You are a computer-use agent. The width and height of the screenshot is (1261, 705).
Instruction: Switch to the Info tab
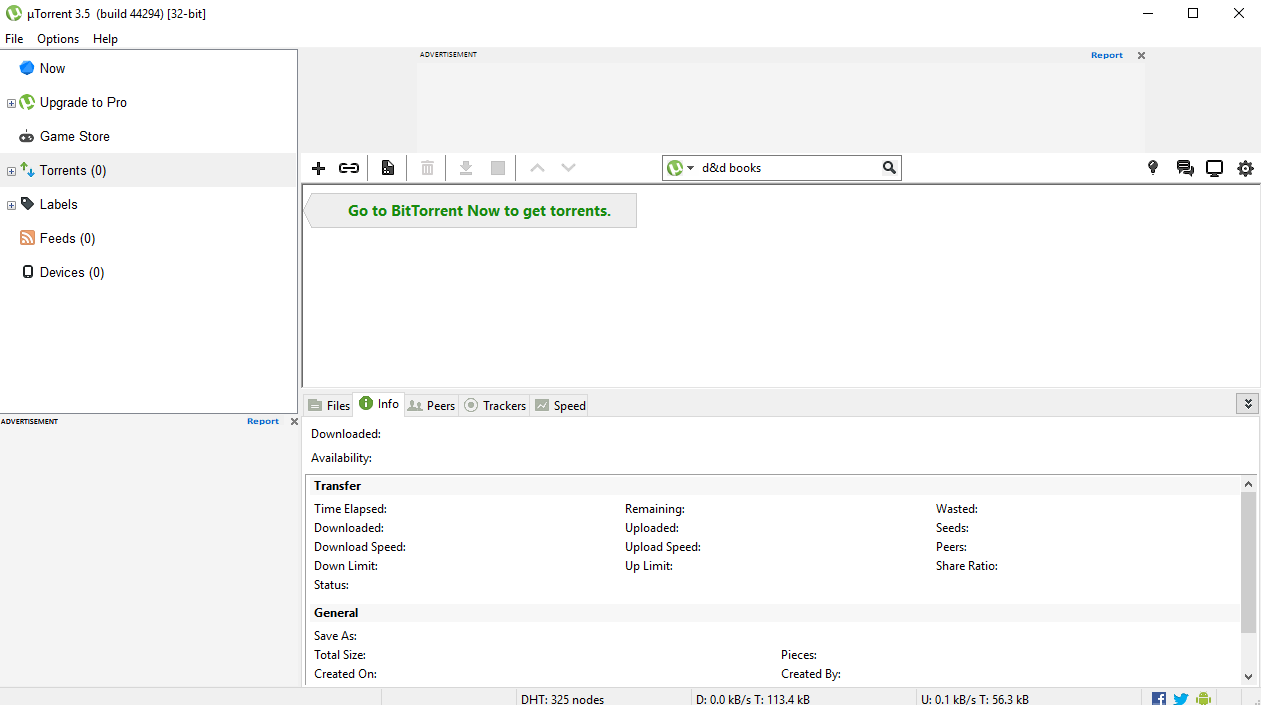point(379,404)
